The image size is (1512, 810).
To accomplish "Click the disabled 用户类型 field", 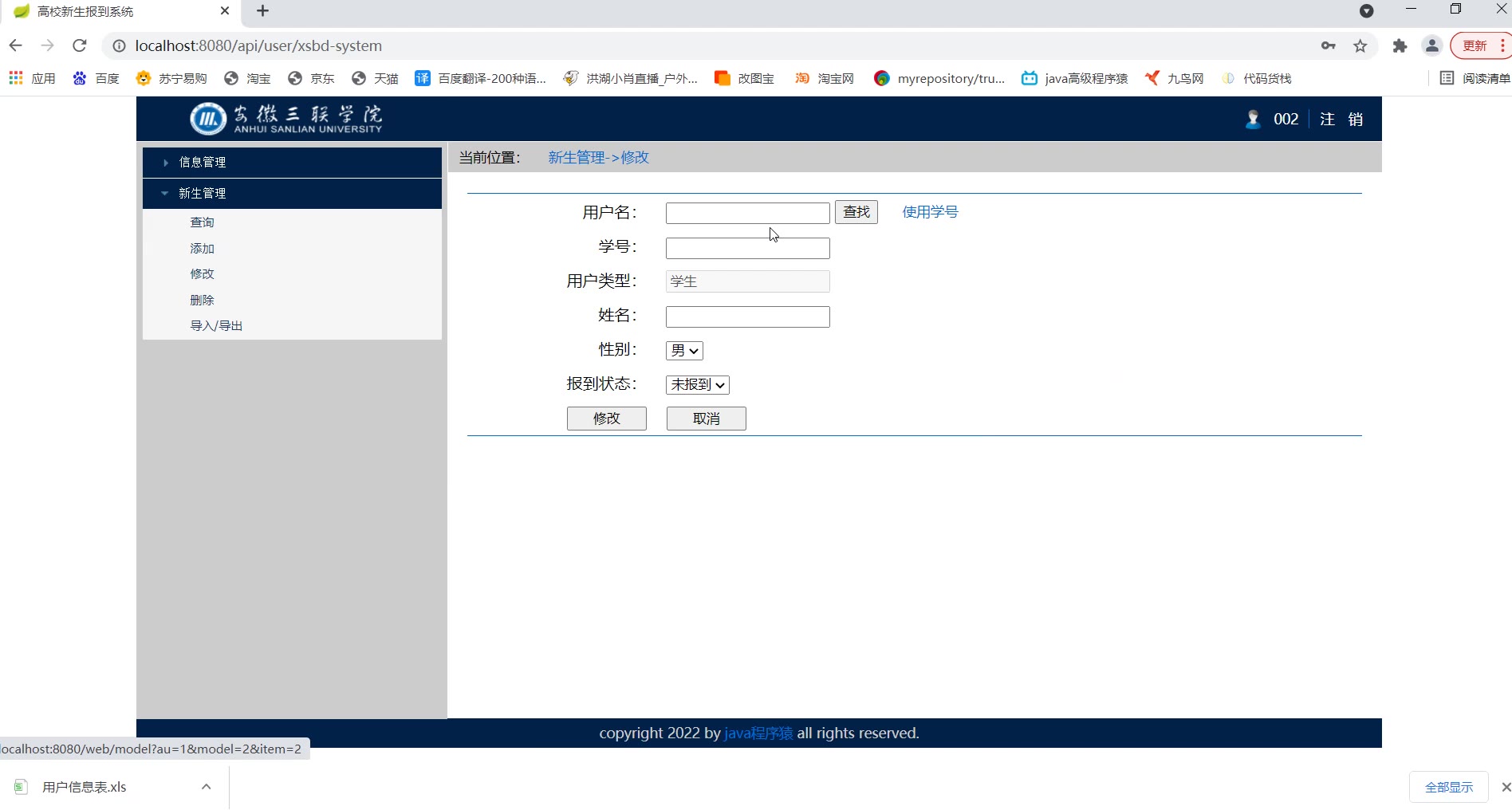I will [x=747, y=281].
